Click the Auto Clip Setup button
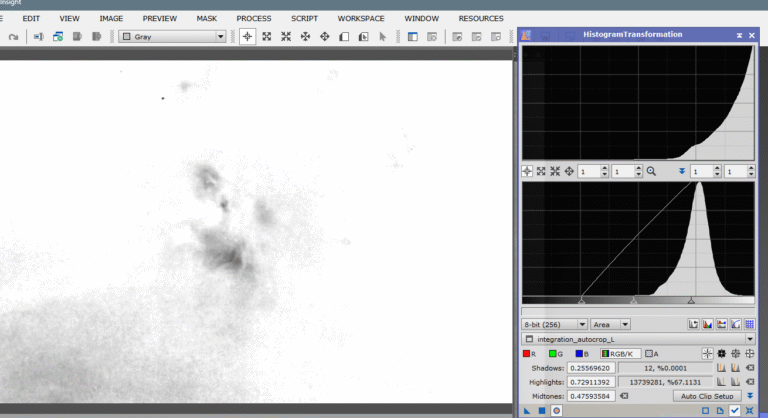The width and height of the screenshot is (768, 418). coord(707,396)
